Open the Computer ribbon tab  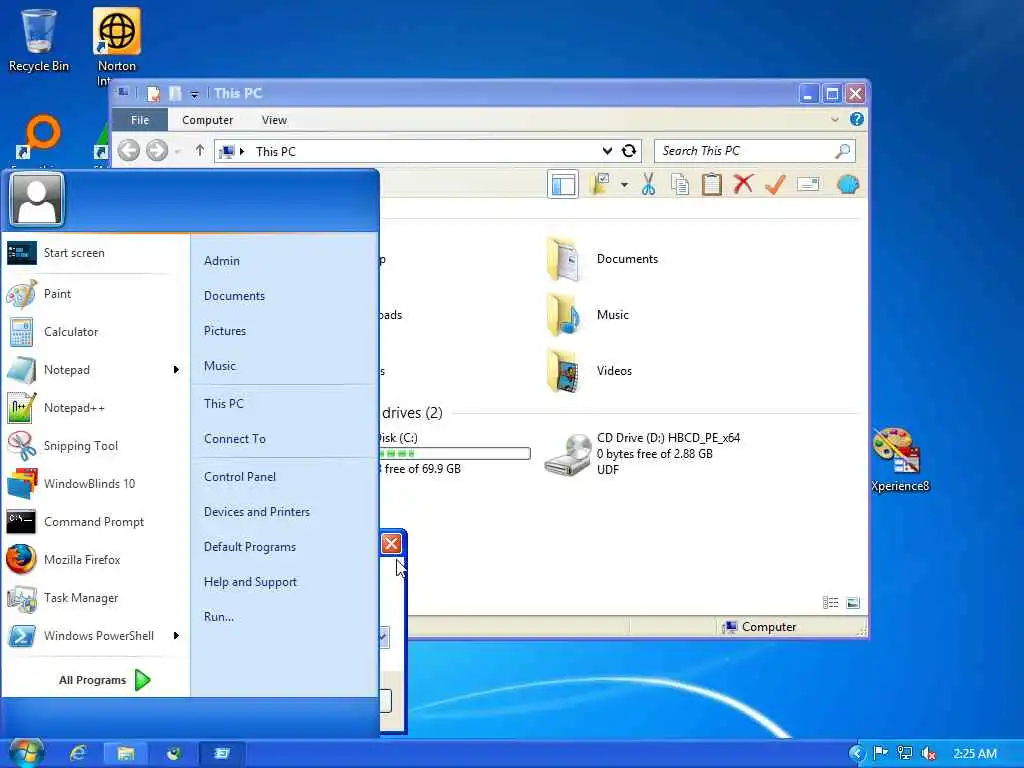point(208,120)
